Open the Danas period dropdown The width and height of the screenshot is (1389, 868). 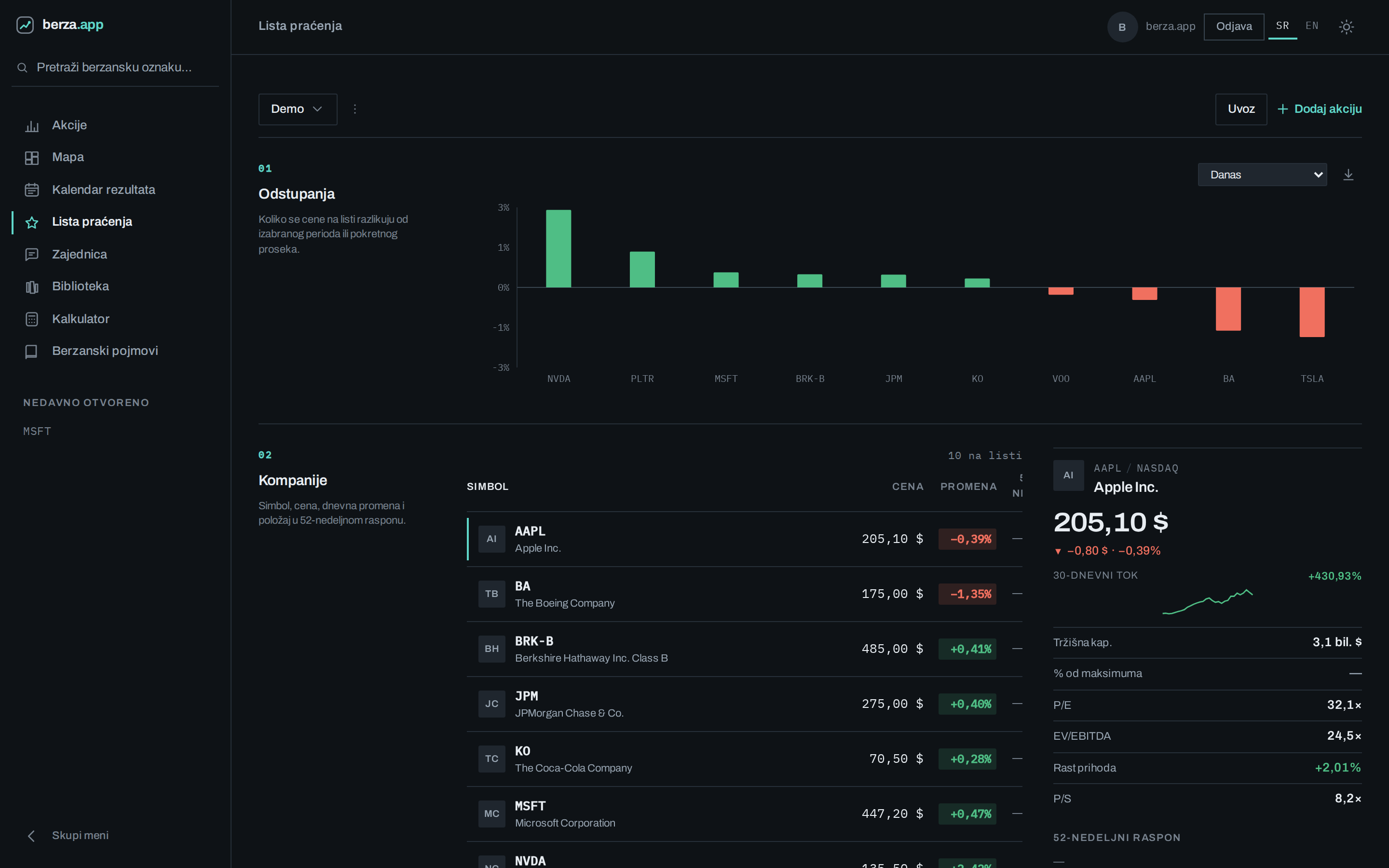coord(1262,175)
